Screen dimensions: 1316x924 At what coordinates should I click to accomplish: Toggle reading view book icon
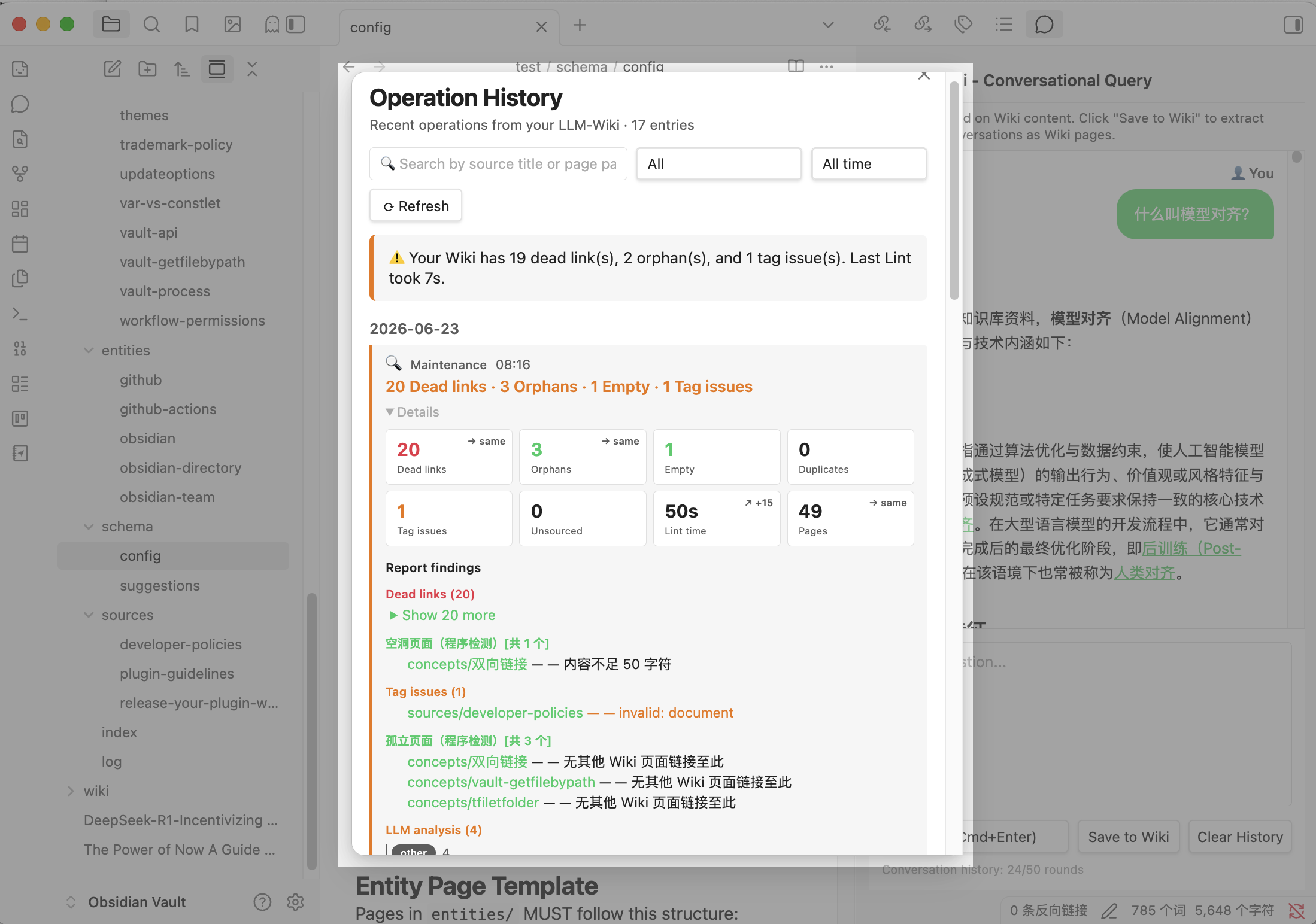(796, 66)
